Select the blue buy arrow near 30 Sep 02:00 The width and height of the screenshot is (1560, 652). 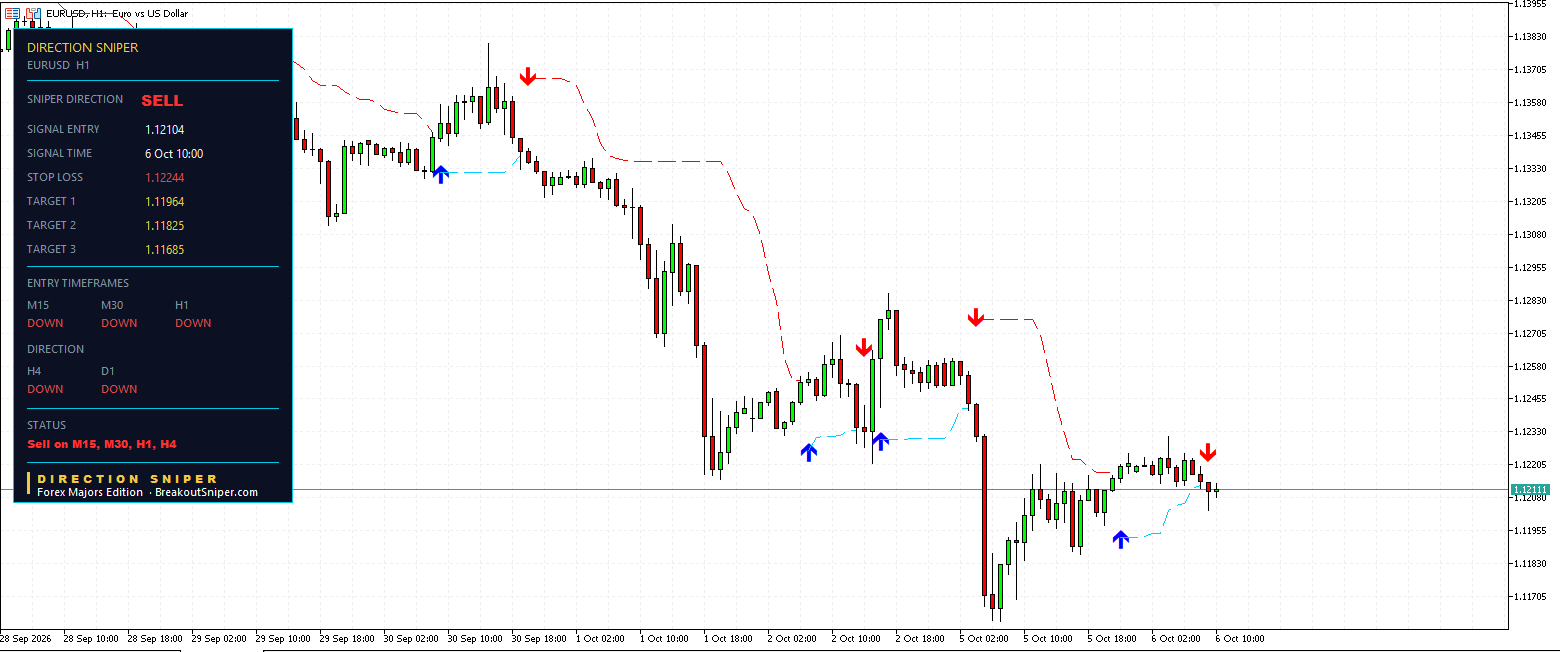click(441, 174)
